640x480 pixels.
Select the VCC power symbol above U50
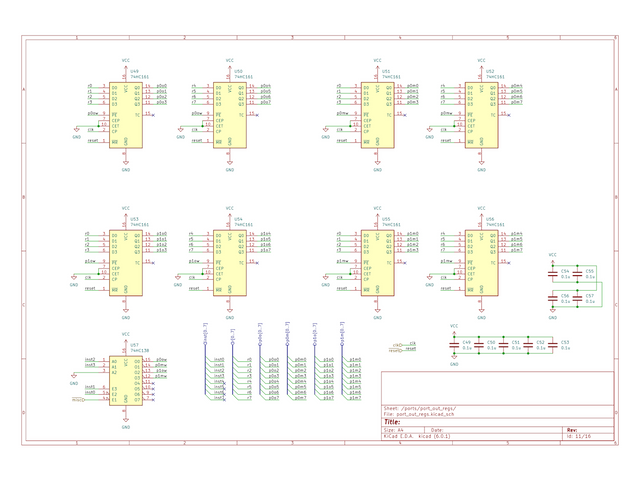coord(229,64)
